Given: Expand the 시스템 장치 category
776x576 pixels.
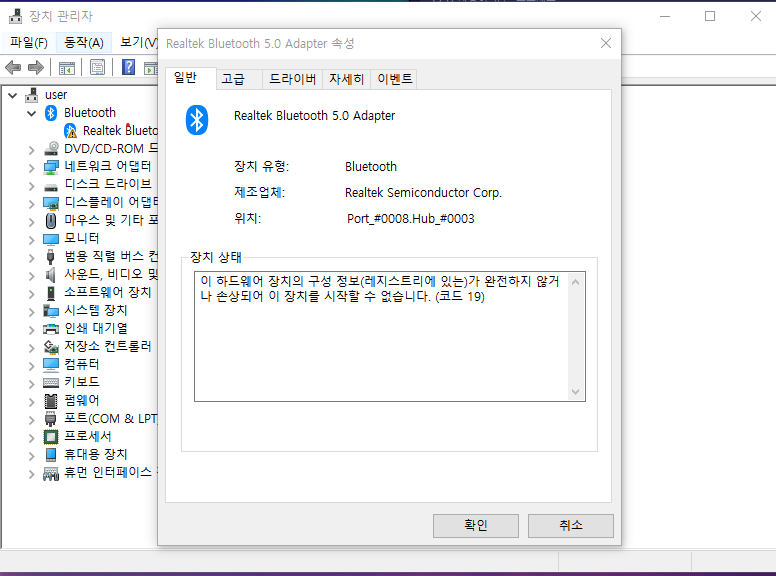Looking at the screenshot, I should [x=32, y=312].
